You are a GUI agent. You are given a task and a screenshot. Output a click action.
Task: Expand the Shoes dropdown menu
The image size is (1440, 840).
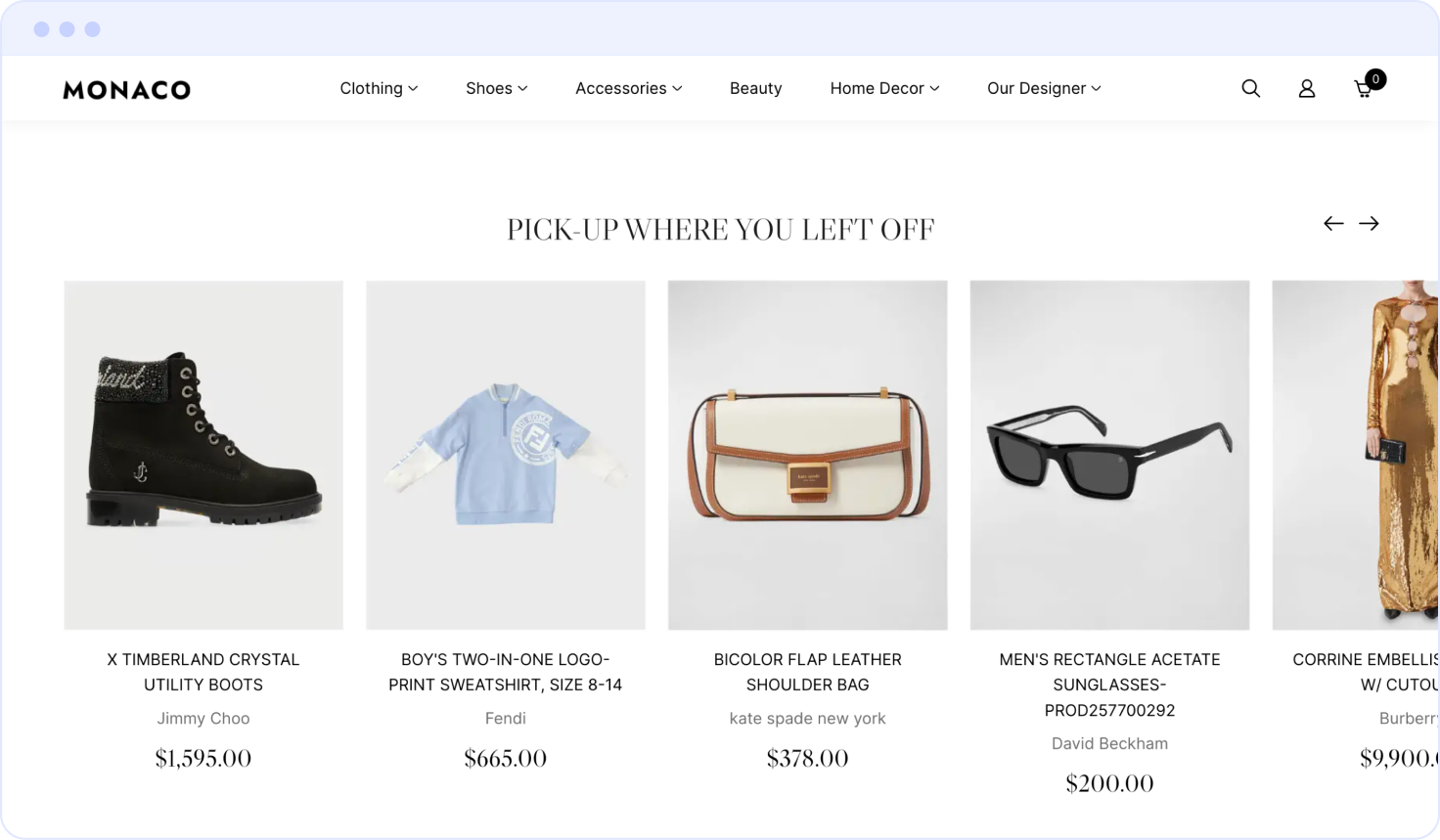click(496, 88)
